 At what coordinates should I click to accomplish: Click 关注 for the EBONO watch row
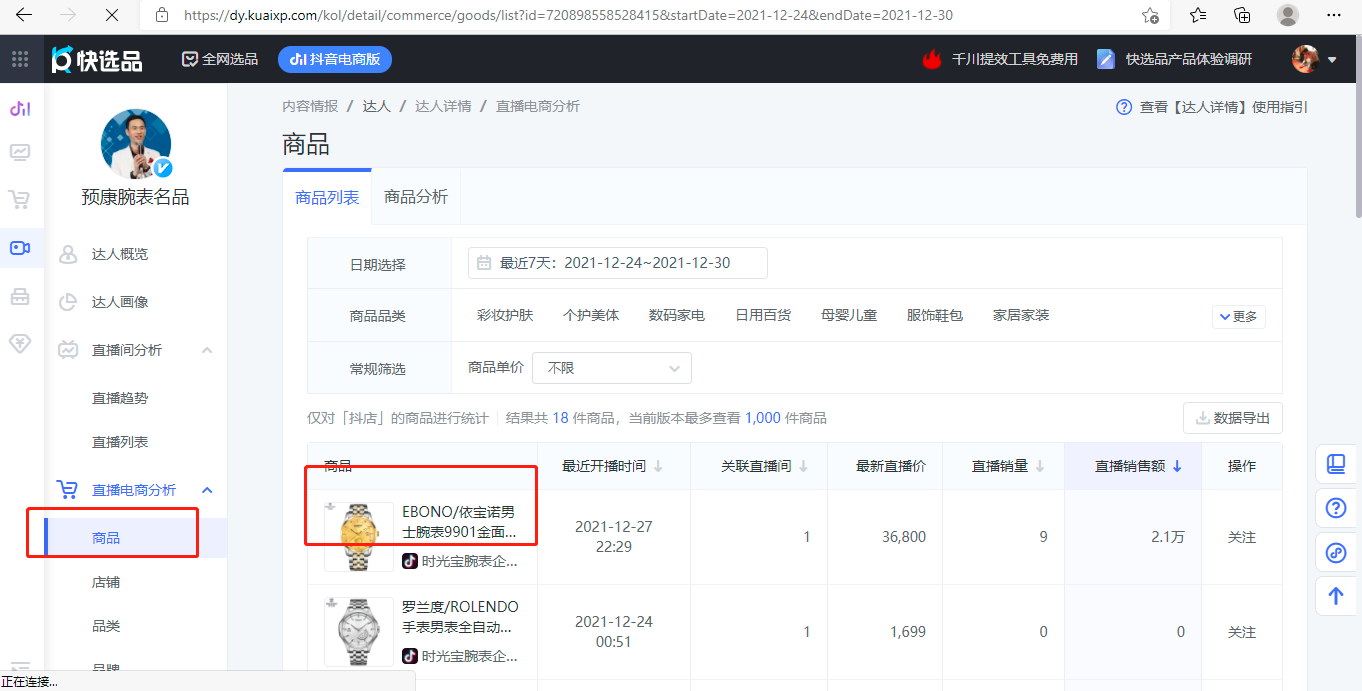(1242, 537)
